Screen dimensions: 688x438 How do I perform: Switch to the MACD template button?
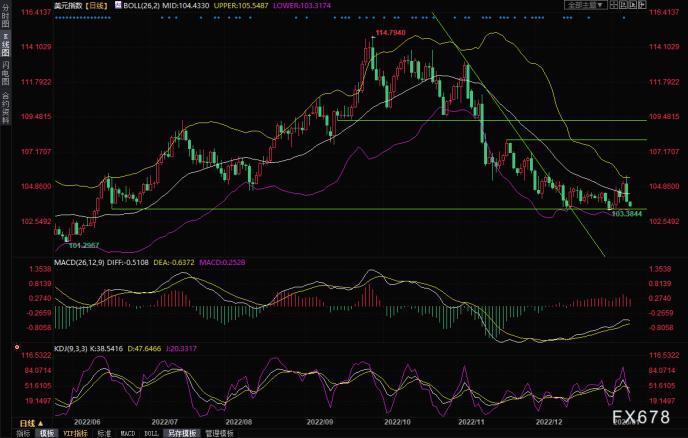click(128, 433)
